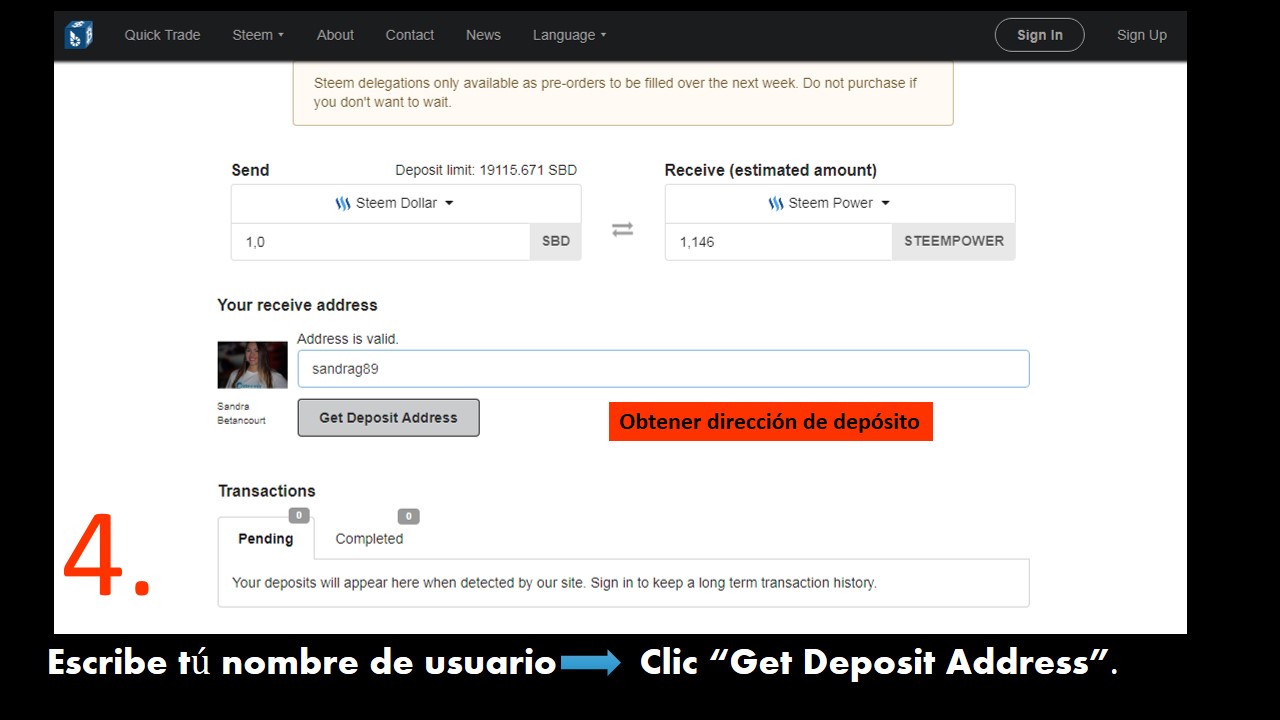Click the 'Transactions' heading
Screen dimensions: 1280x720
point(267,491)
